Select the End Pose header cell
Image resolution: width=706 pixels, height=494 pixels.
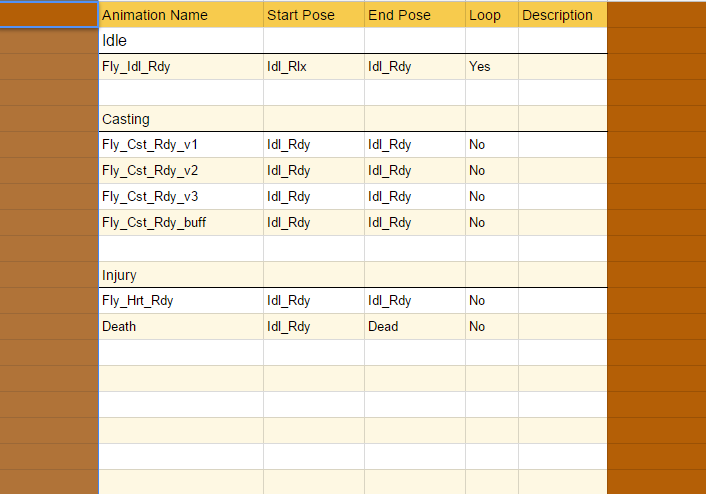(x=414, y=15)
